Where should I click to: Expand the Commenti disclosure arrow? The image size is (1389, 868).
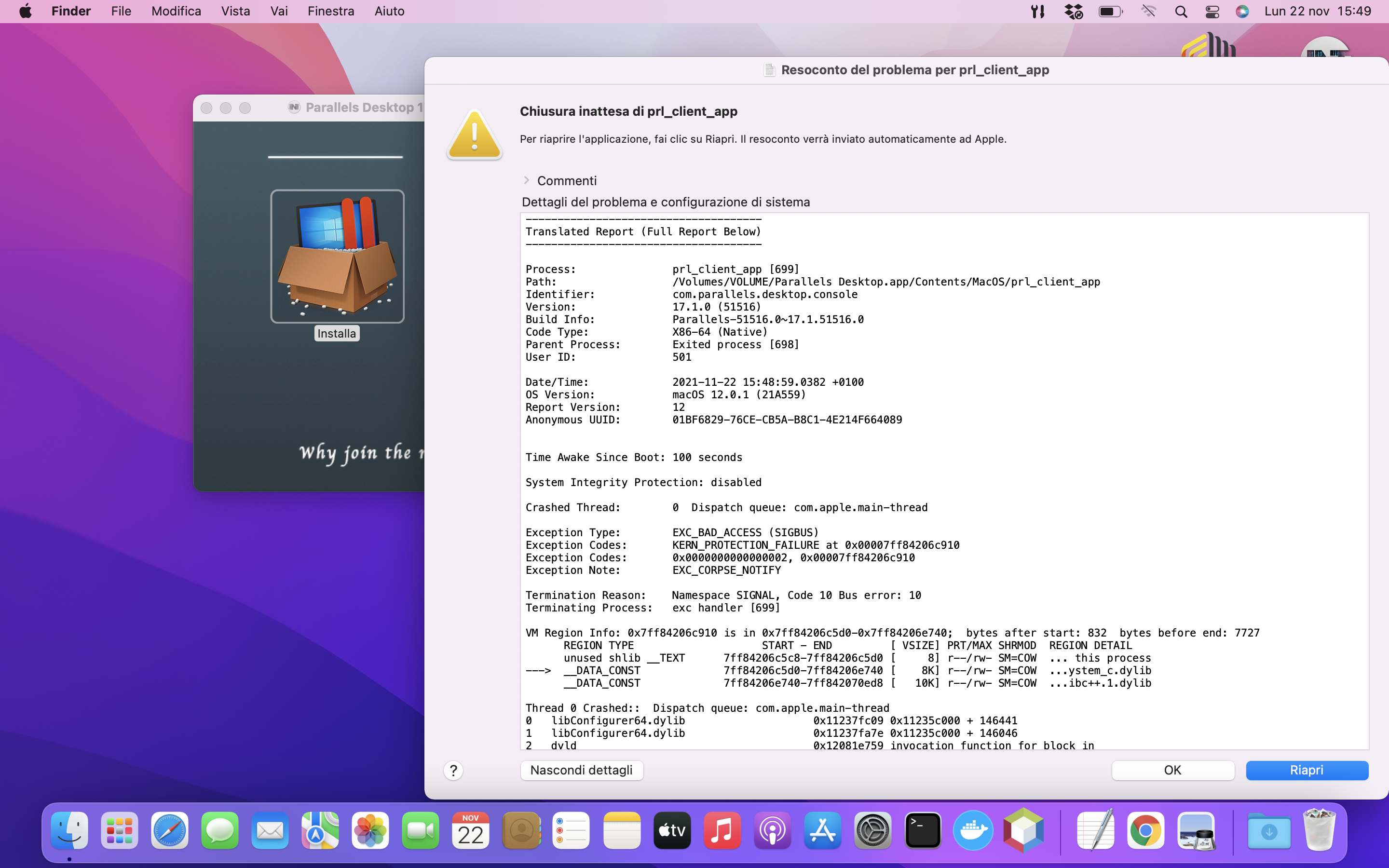[526, 180]
